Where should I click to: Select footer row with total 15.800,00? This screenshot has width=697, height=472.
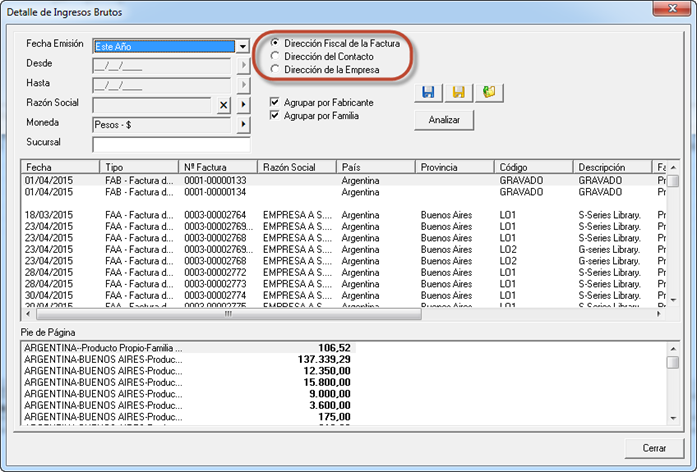click(x=188, y=383)
